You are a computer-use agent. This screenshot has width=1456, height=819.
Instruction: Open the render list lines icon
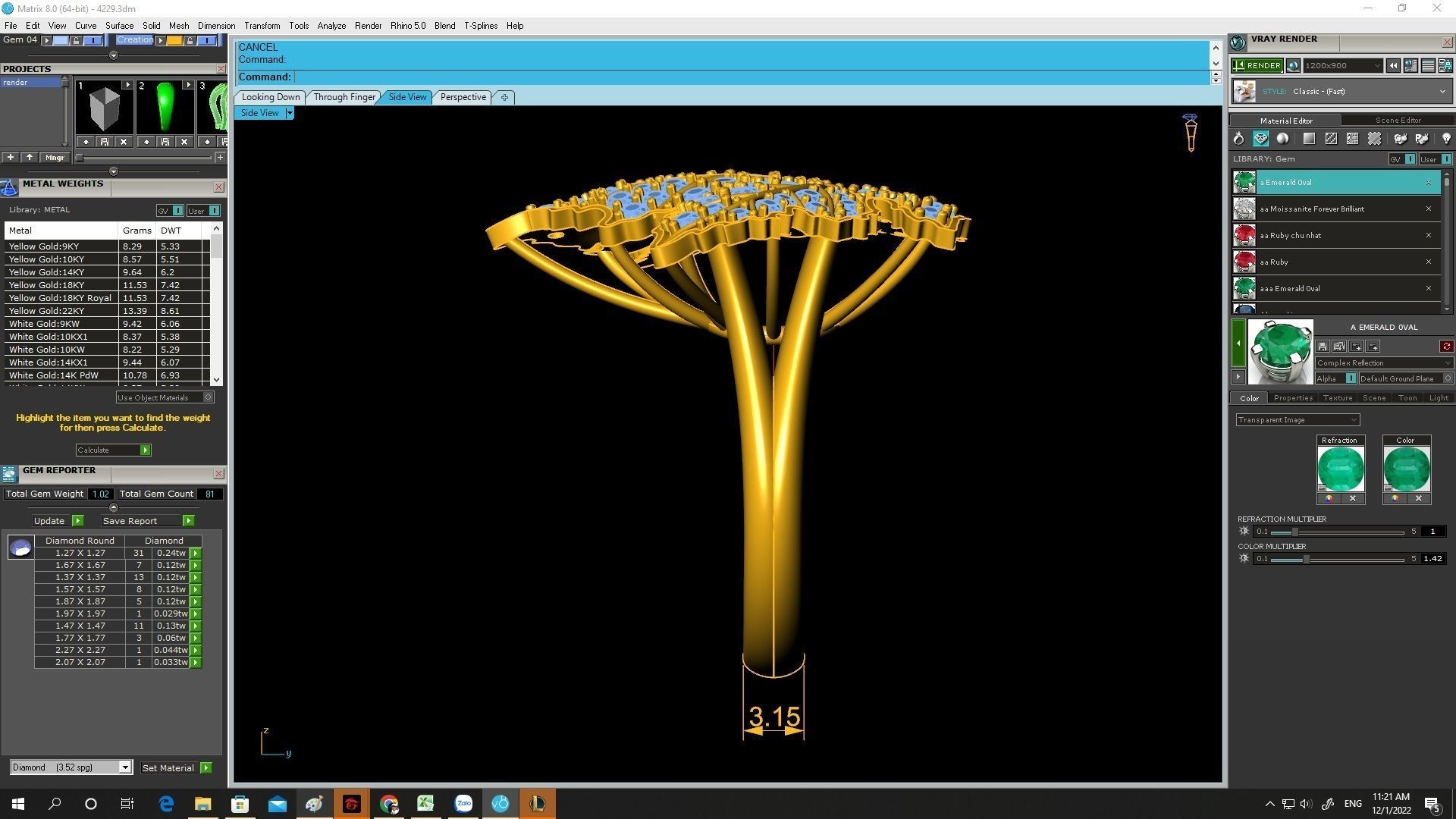coord(1428,66)
